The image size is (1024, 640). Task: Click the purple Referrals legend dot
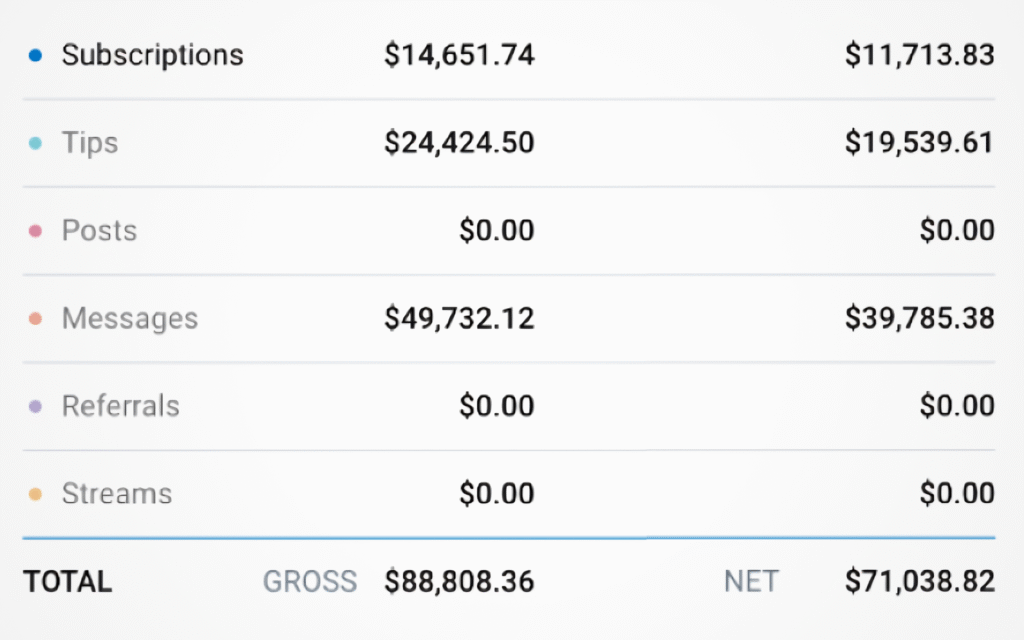[x=36, y=407]
